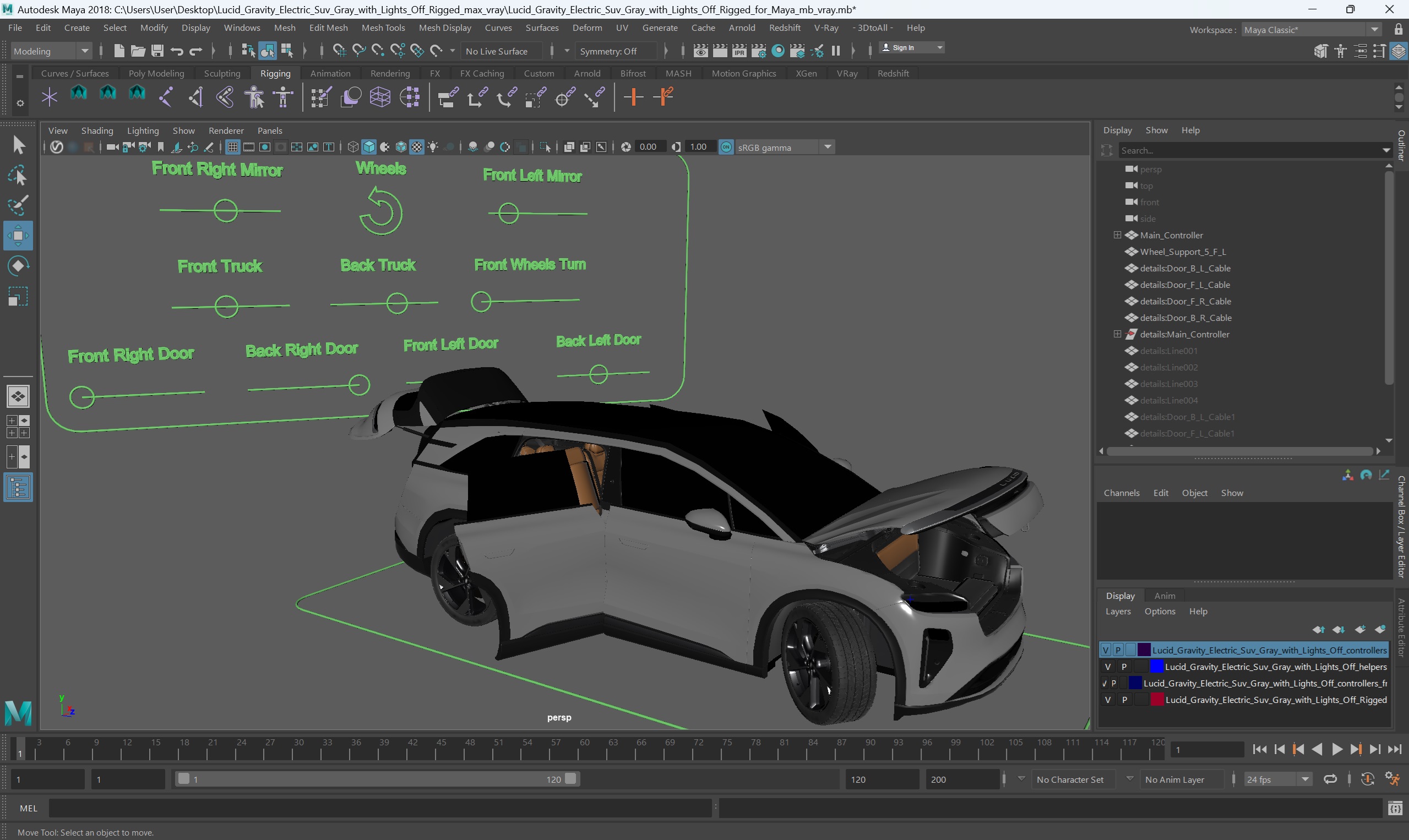Viewport: 1409px width, 840px height.
Task: Open the Modeling menu set dropdown
Action: (x=51, y=51)
